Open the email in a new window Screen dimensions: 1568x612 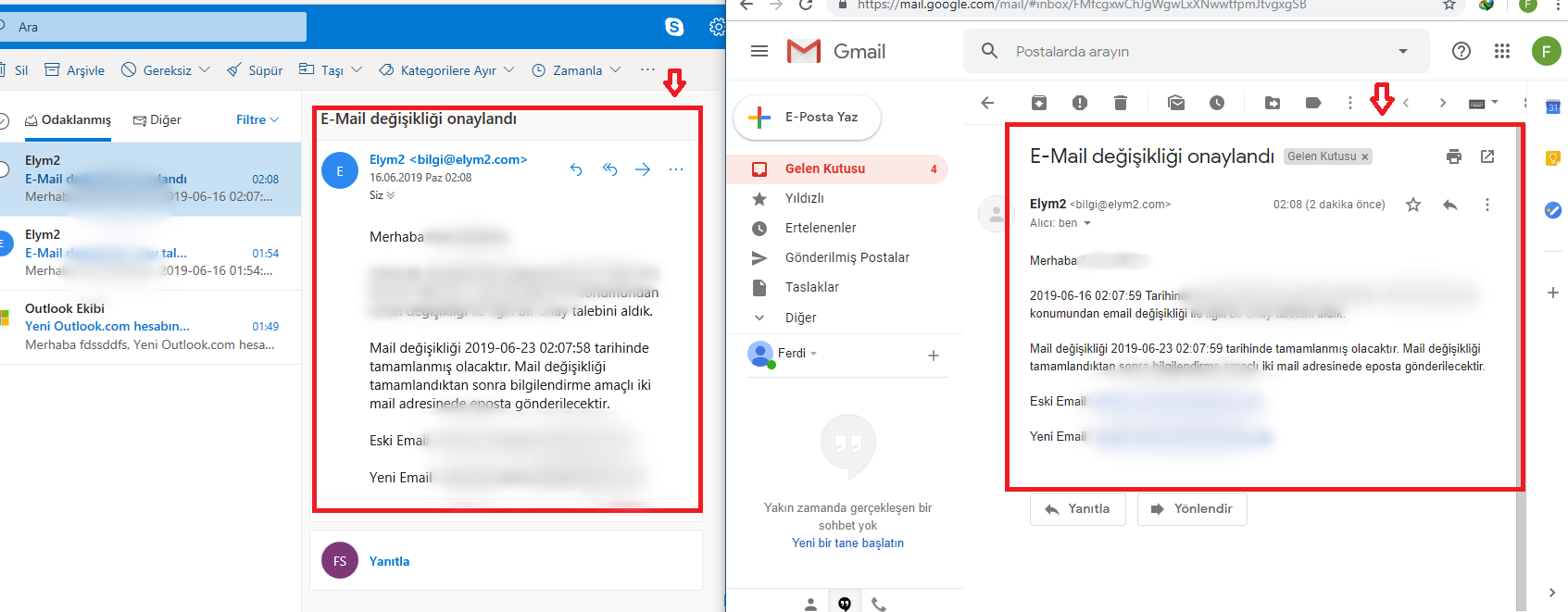(1487, 156)
